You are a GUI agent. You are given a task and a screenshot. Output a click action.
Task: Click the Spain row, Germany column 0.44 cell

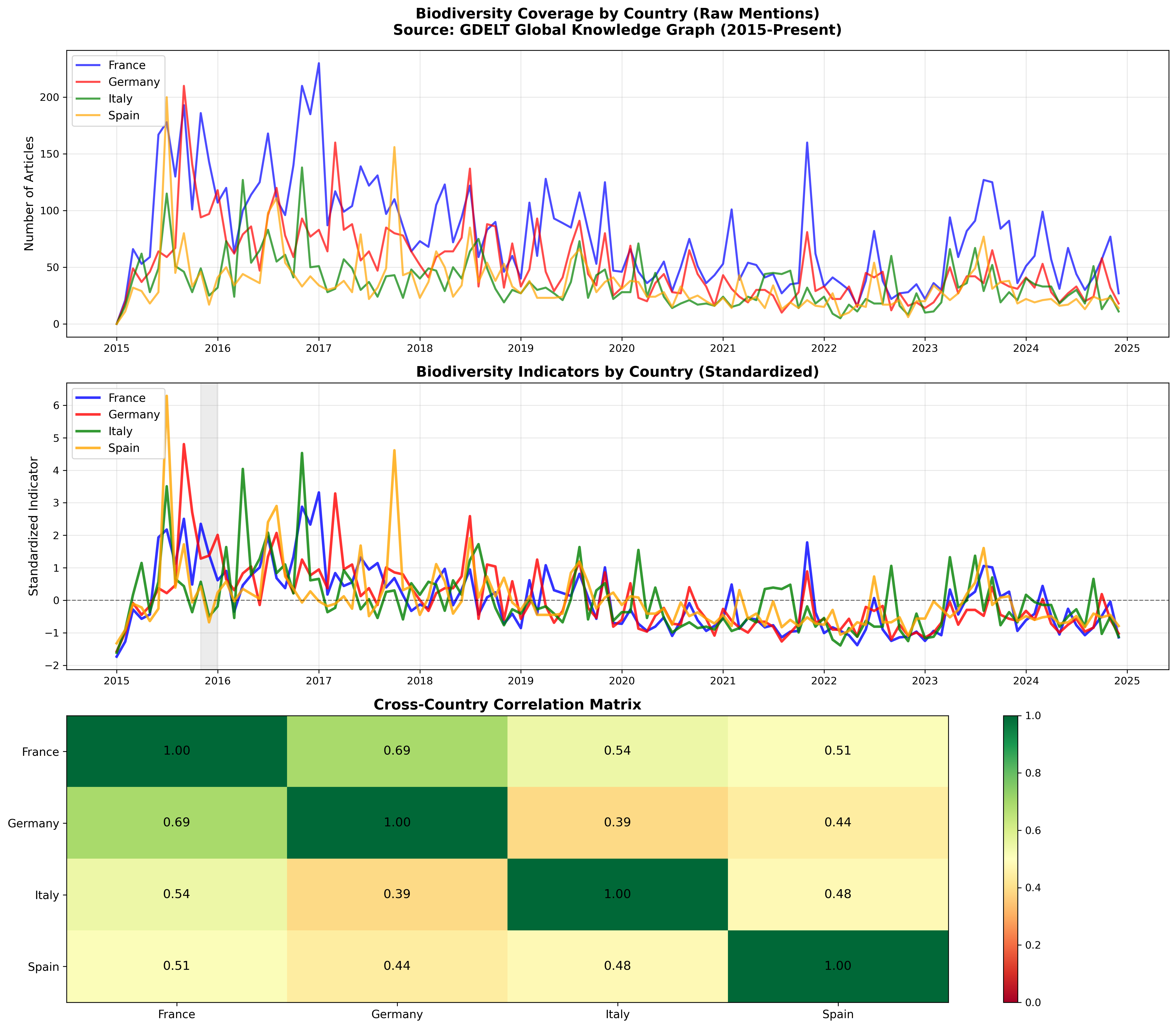click(397, 966)
